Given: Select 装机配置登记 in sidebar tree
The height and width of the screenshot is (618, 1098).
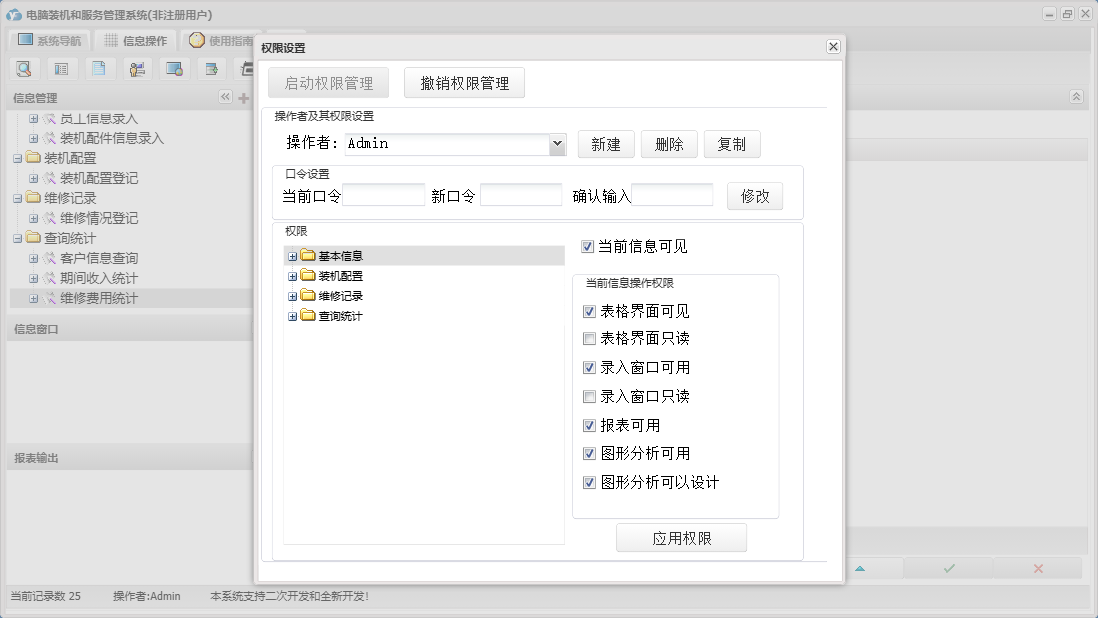Looking at the screenshot, I should click(x=99, y=178).
